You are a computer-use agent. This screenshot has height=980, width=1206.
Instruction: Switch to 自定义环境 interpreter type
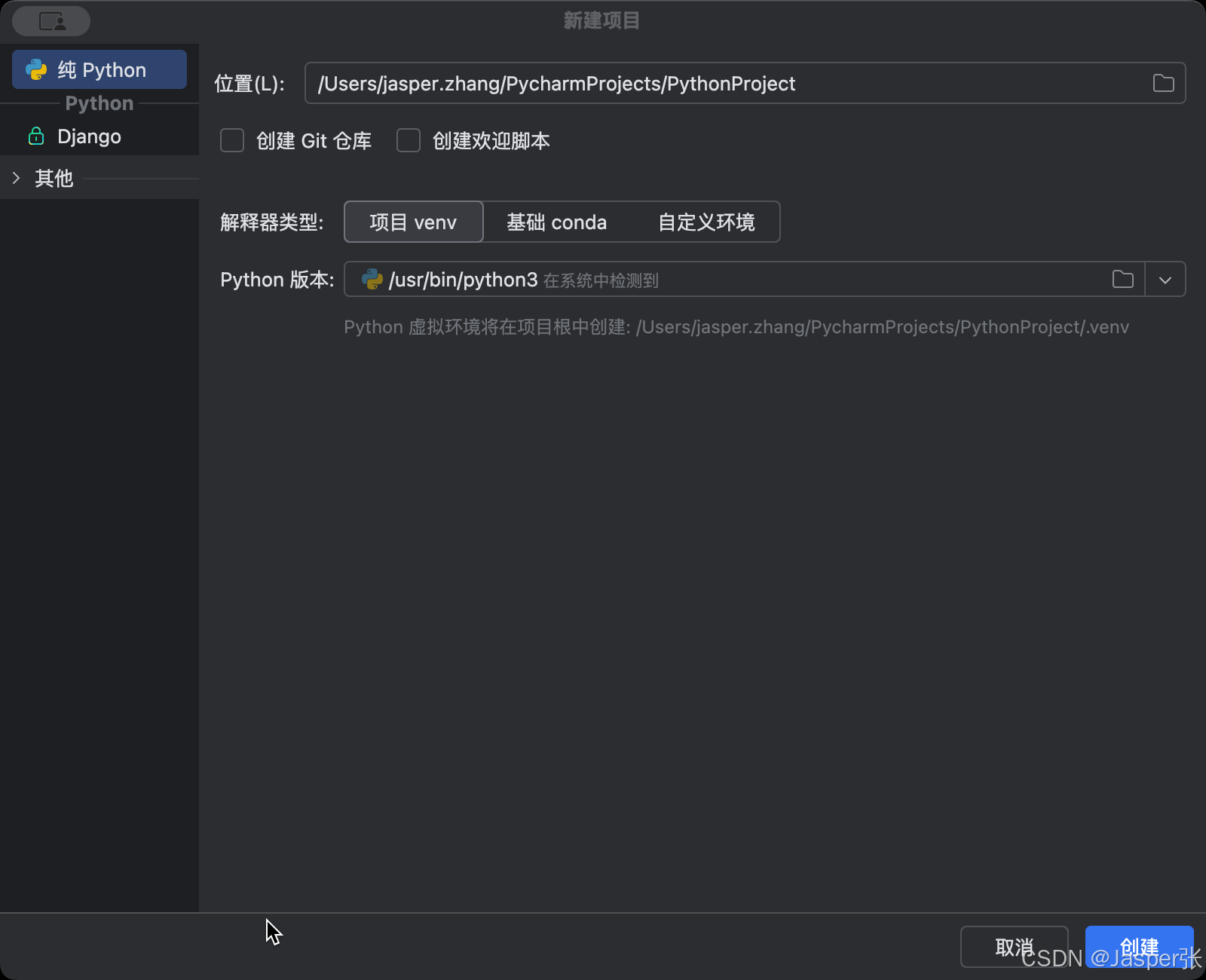(706, 222)
